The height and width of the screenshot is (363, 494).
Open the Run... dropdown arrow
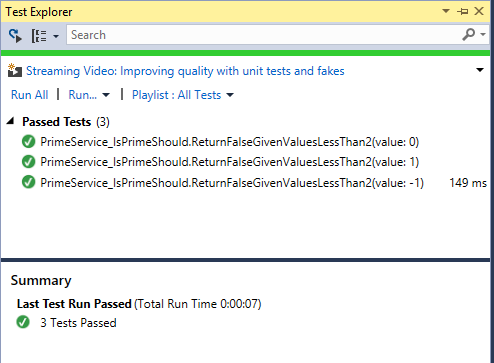[x=106, y=95]
